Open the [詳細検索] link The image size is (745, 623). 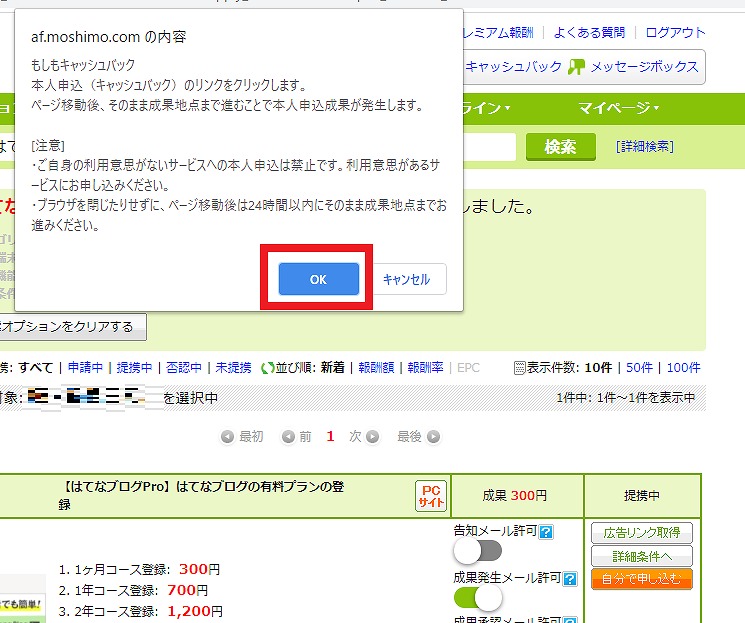click(645, 146)
